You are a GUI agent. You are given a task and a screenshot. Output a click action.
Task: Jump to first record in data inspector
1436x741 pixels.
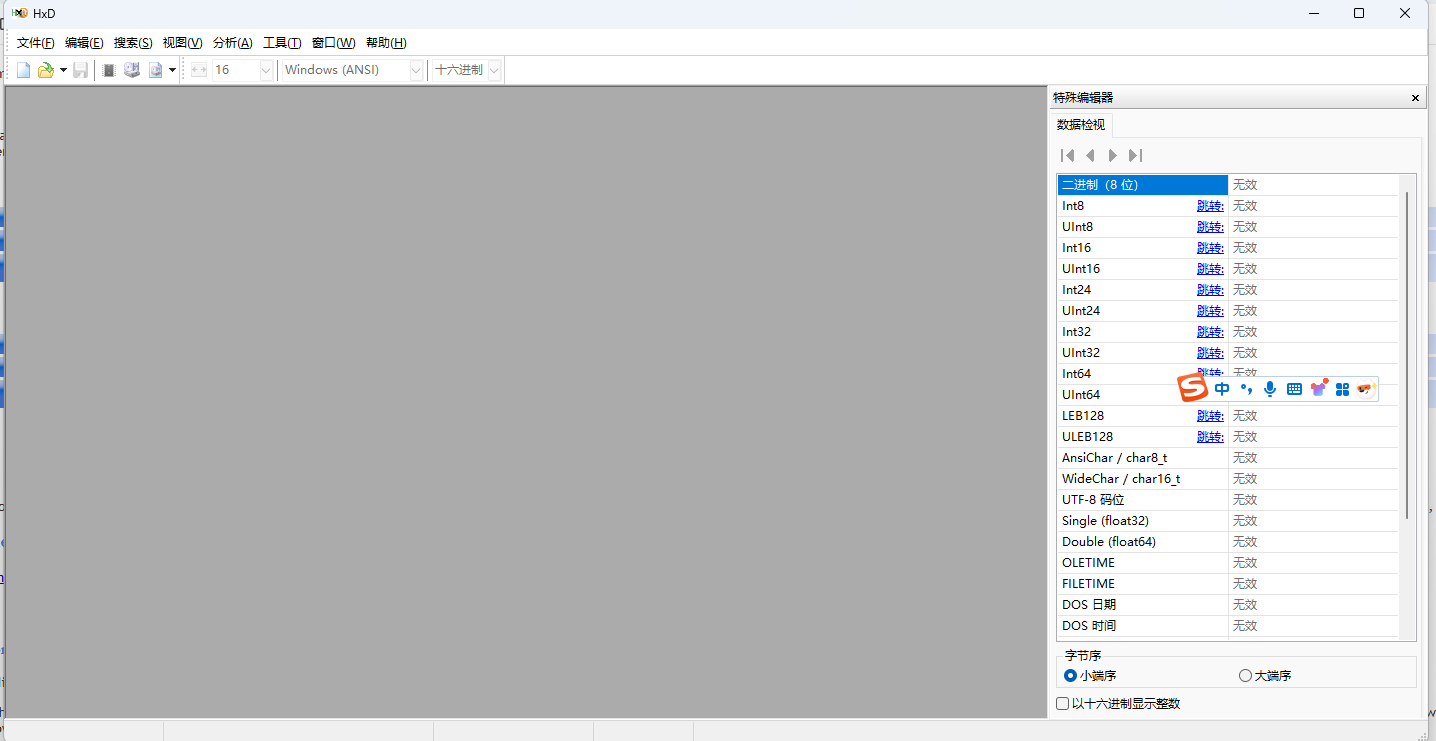click(x=1067, y=155)
